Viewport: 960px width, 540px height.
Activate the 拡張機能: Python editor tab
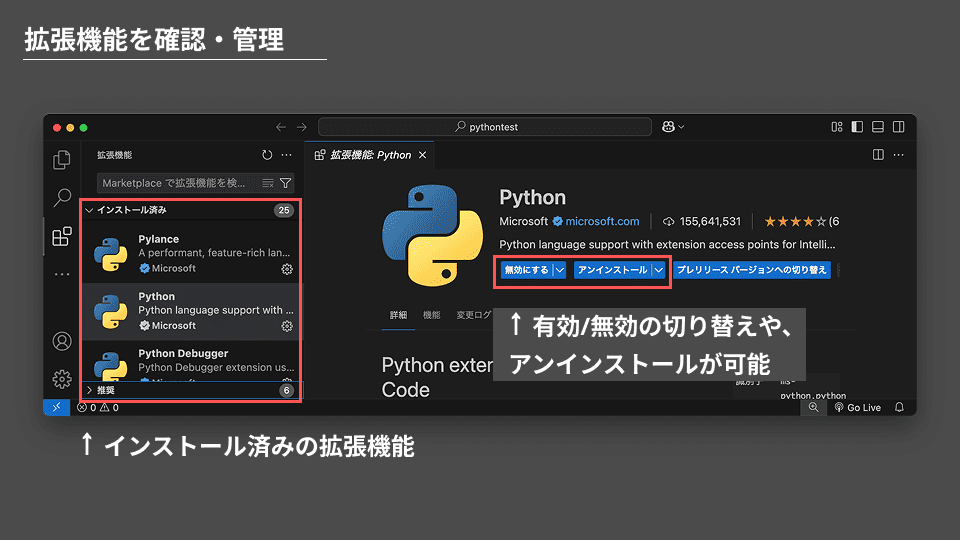pyautogui.click(x=370, y=155)
